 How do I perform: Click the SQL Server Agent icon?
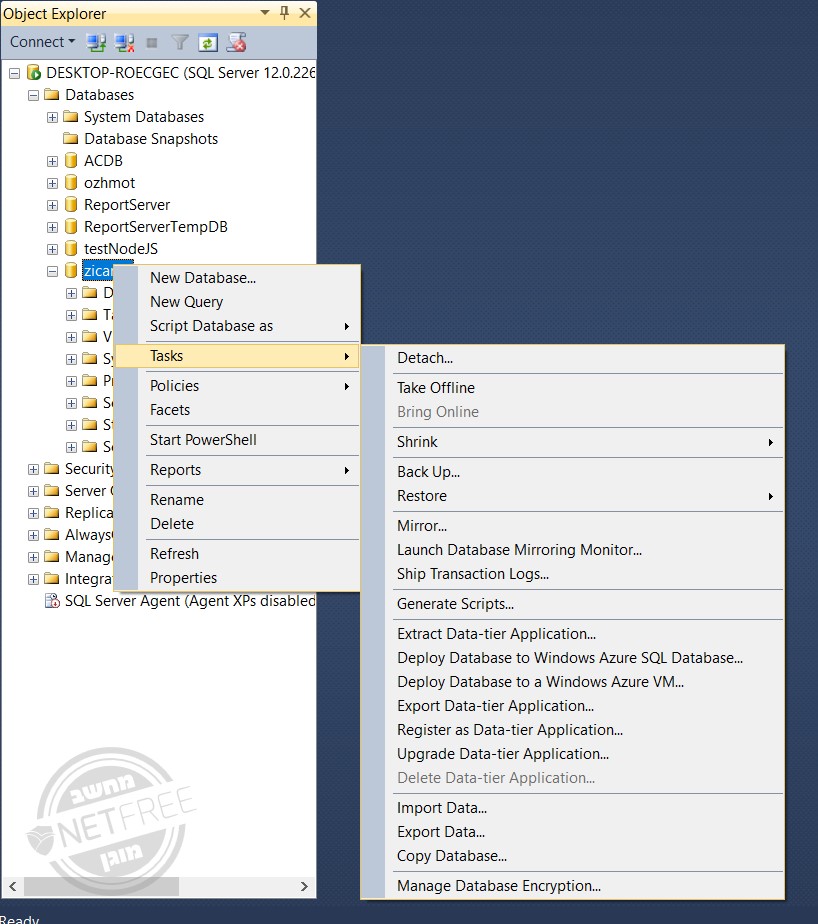pos(52,600)
